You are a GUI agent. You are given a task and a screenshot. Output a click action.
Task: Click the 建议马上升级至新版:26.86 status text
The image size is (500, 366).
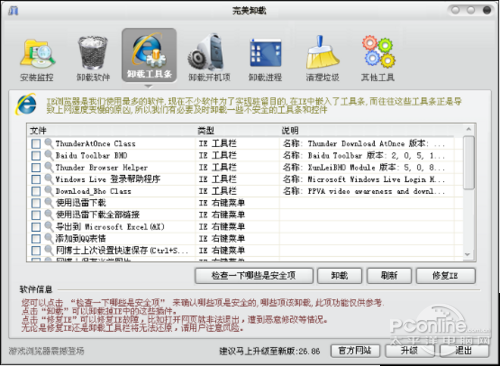pos(270,351)
